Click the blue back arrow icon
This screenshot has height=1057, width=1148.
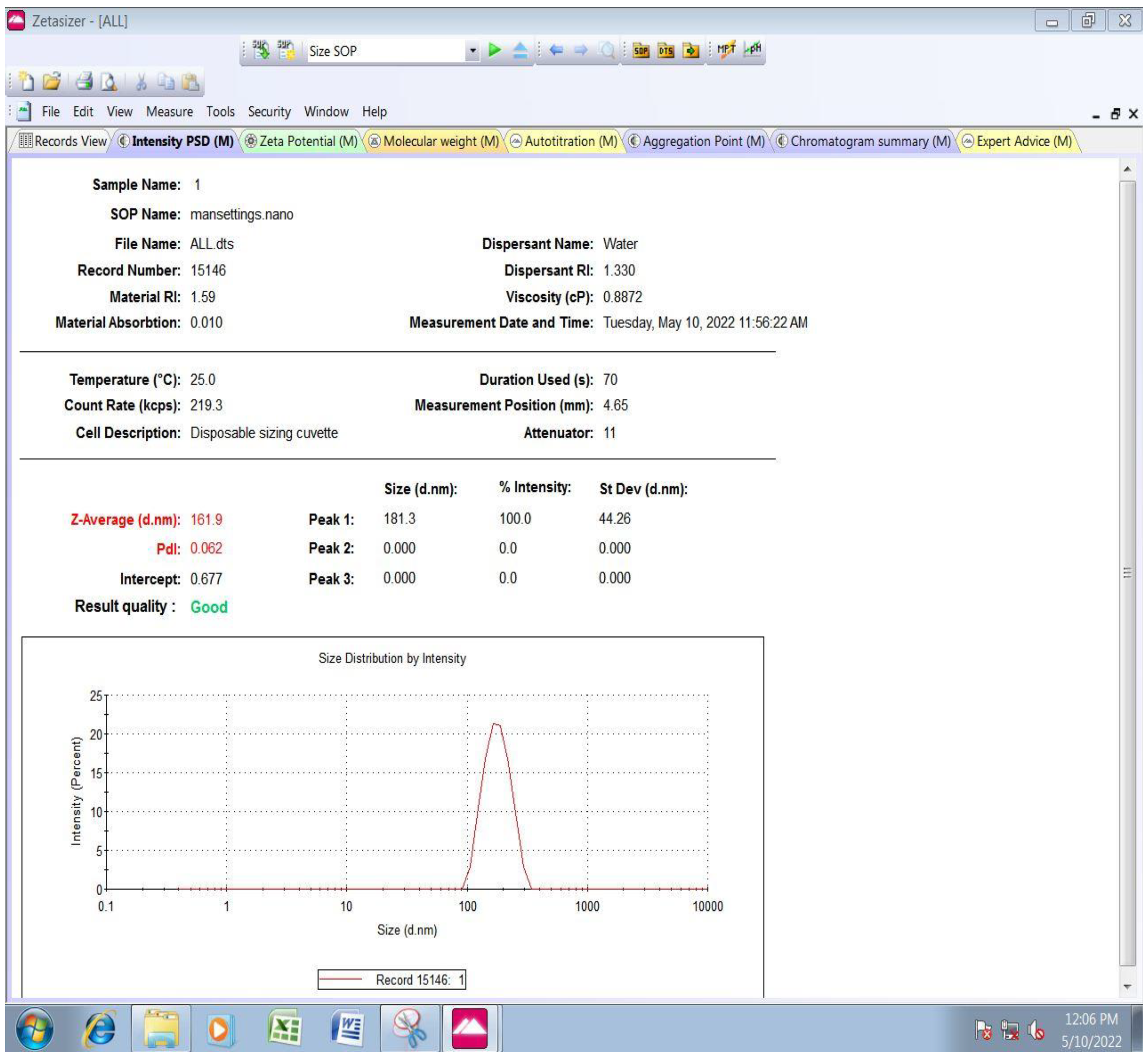click(x=556, y=50)
